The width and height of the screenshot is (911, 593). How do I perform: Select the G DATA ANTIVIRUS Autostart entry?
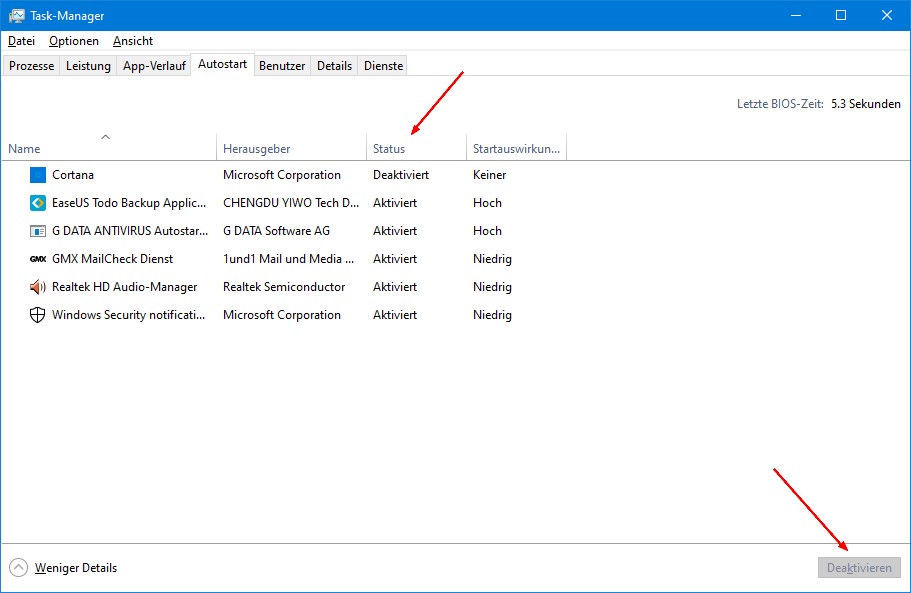coord(130,231)
